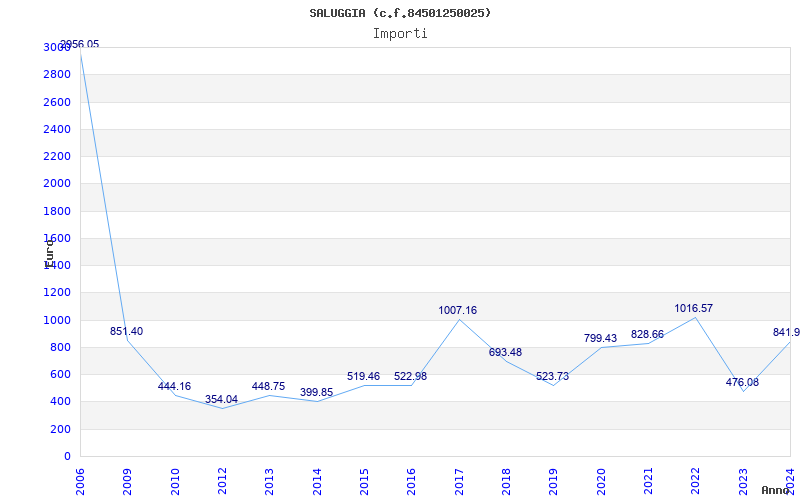Click x-axis year 2013
This screenshot has width=800, height=500.
point(269,482)
